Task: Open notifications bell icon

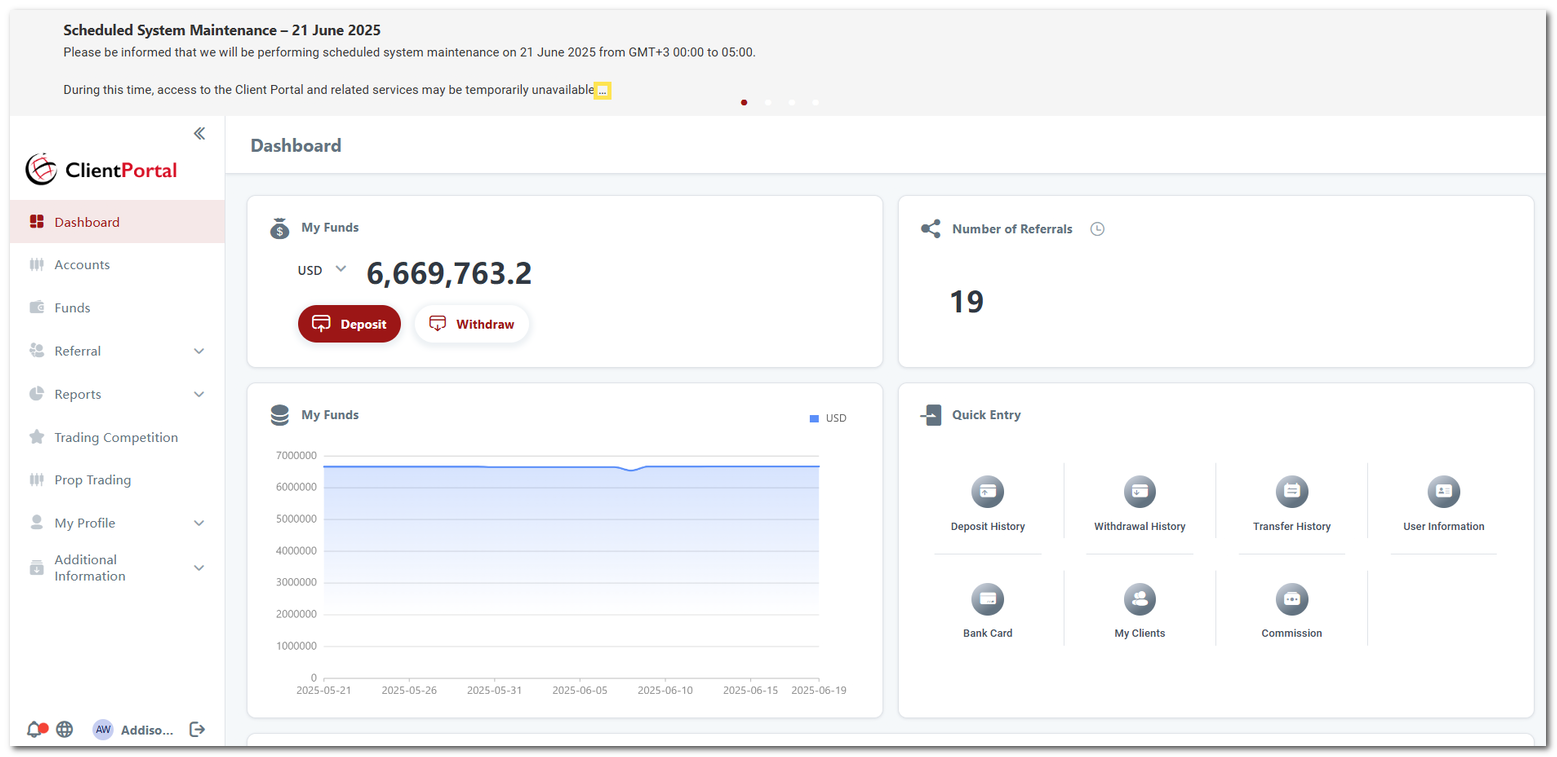Action: (x=35, y=729)
